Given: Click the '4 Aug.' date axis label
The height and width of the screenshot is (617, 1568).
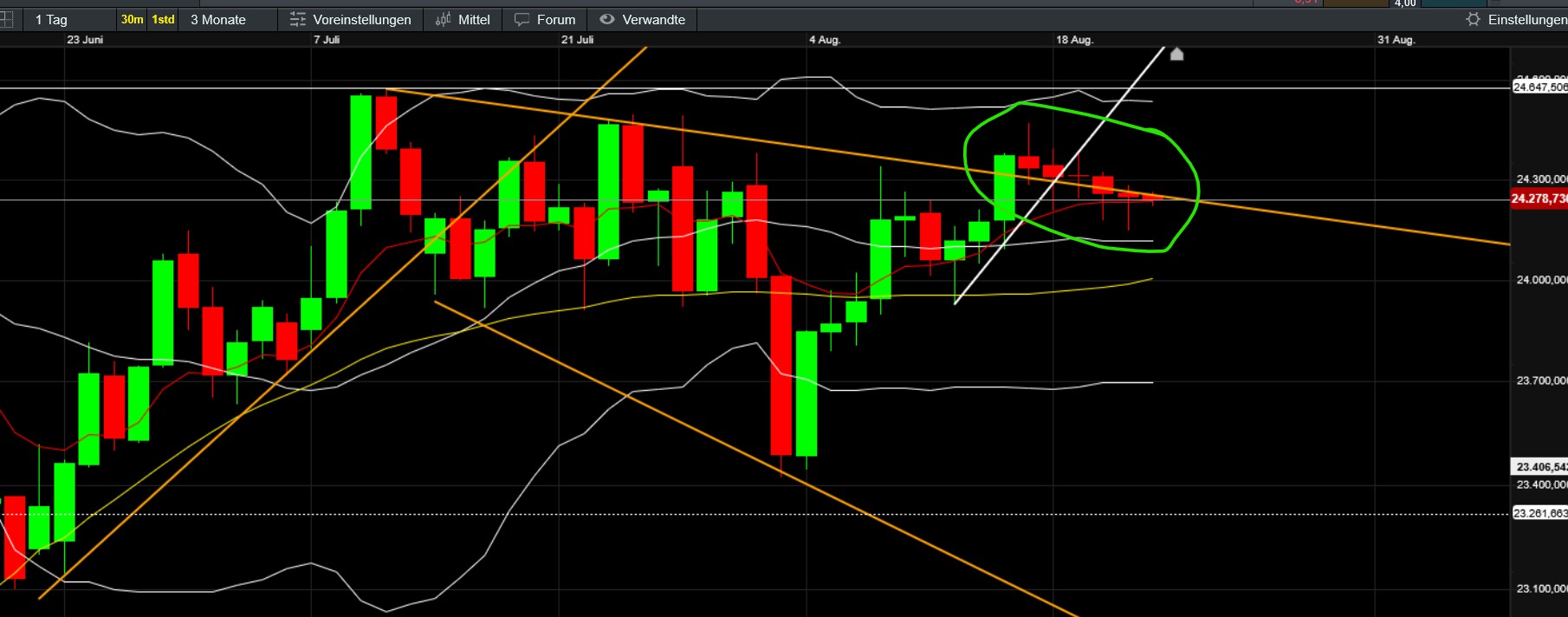Looking at the screenshot, I should 825,40.
